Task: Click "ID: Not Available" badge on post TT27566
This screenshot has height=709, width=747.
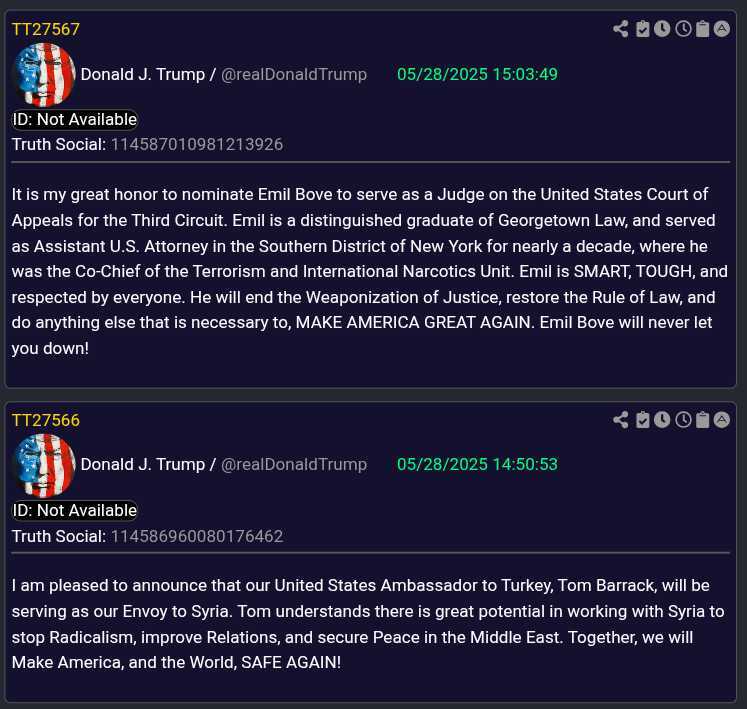Action: [75, 510]
